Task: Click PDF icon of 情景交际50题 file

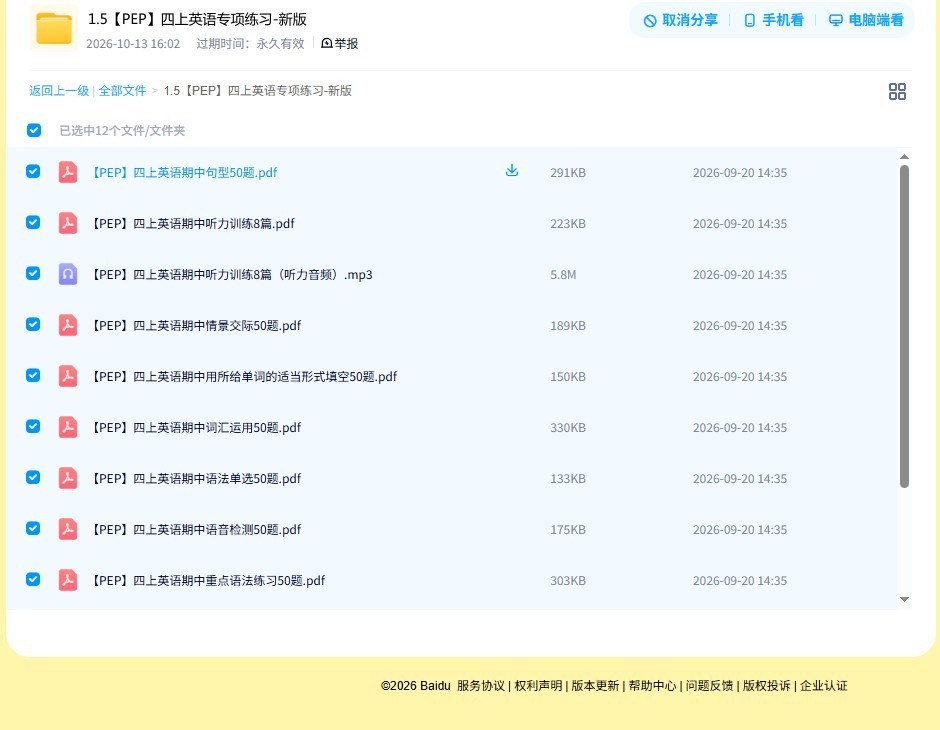Action: [68, 325]
